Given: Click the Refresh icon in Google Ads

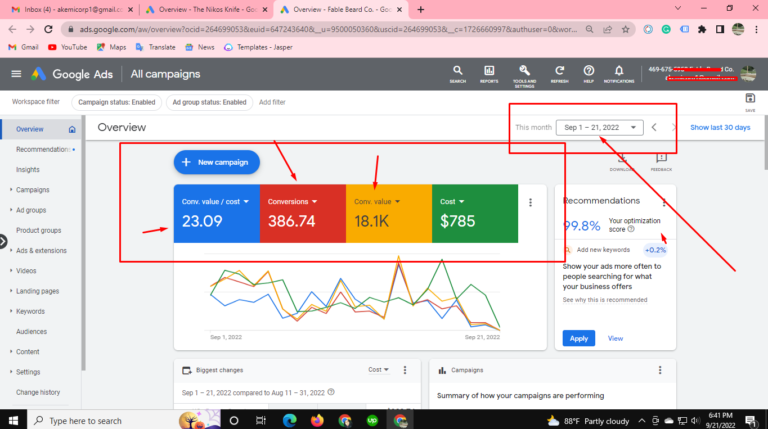Looking at the screenshot, I should tap(559, 73).
